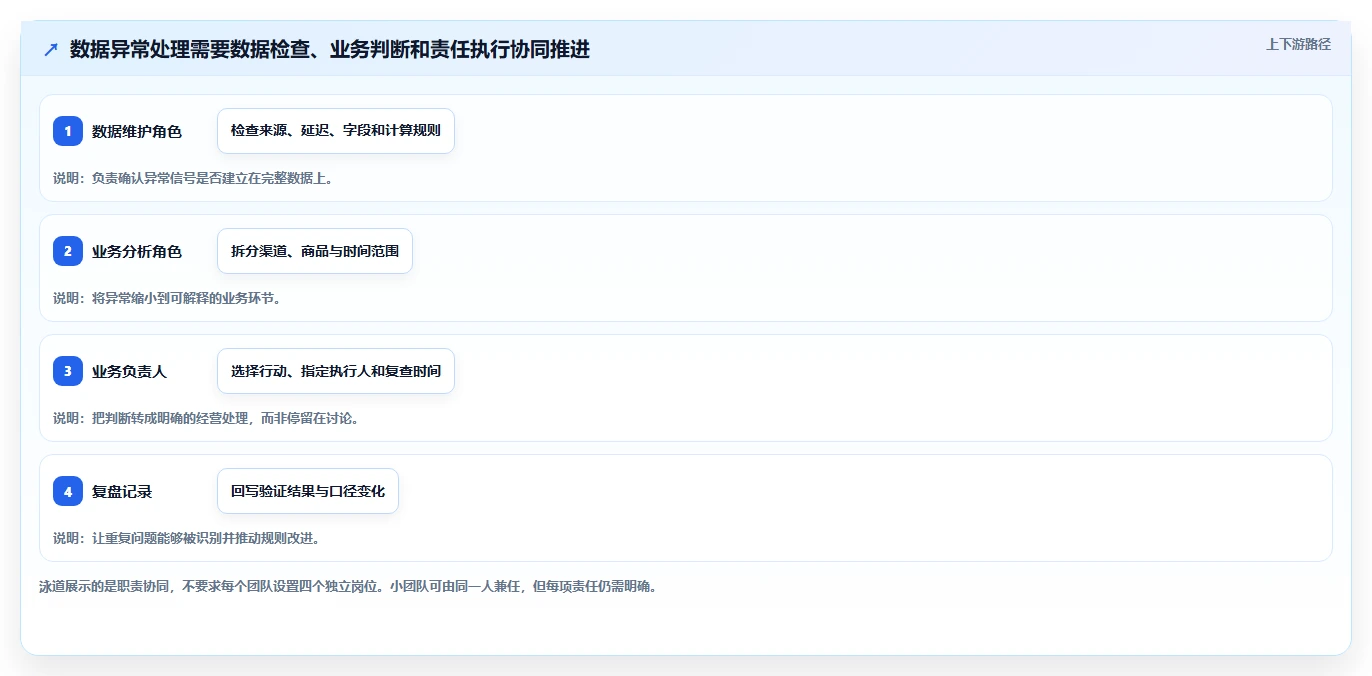The image size is (1372, 676).
Task: Click the 上下游路径 label
Action: click(x=1298, y=44)
